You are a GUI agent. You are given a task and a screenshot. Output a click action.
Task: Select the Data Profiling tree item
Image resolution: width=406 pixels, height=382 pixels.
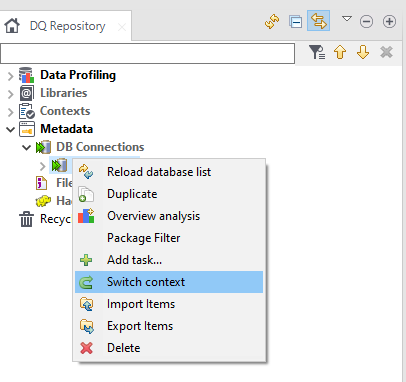tap(78, 75)
